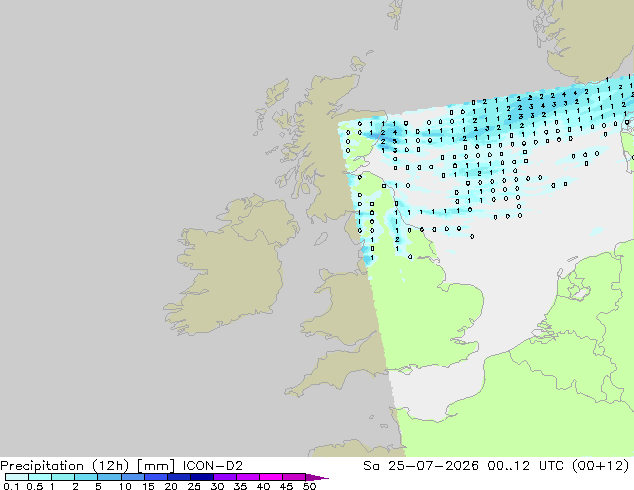Click the legend swatch between 40 and 45
Image resolution: width=634 pixels, height=490 pixels.
(271, 477)
